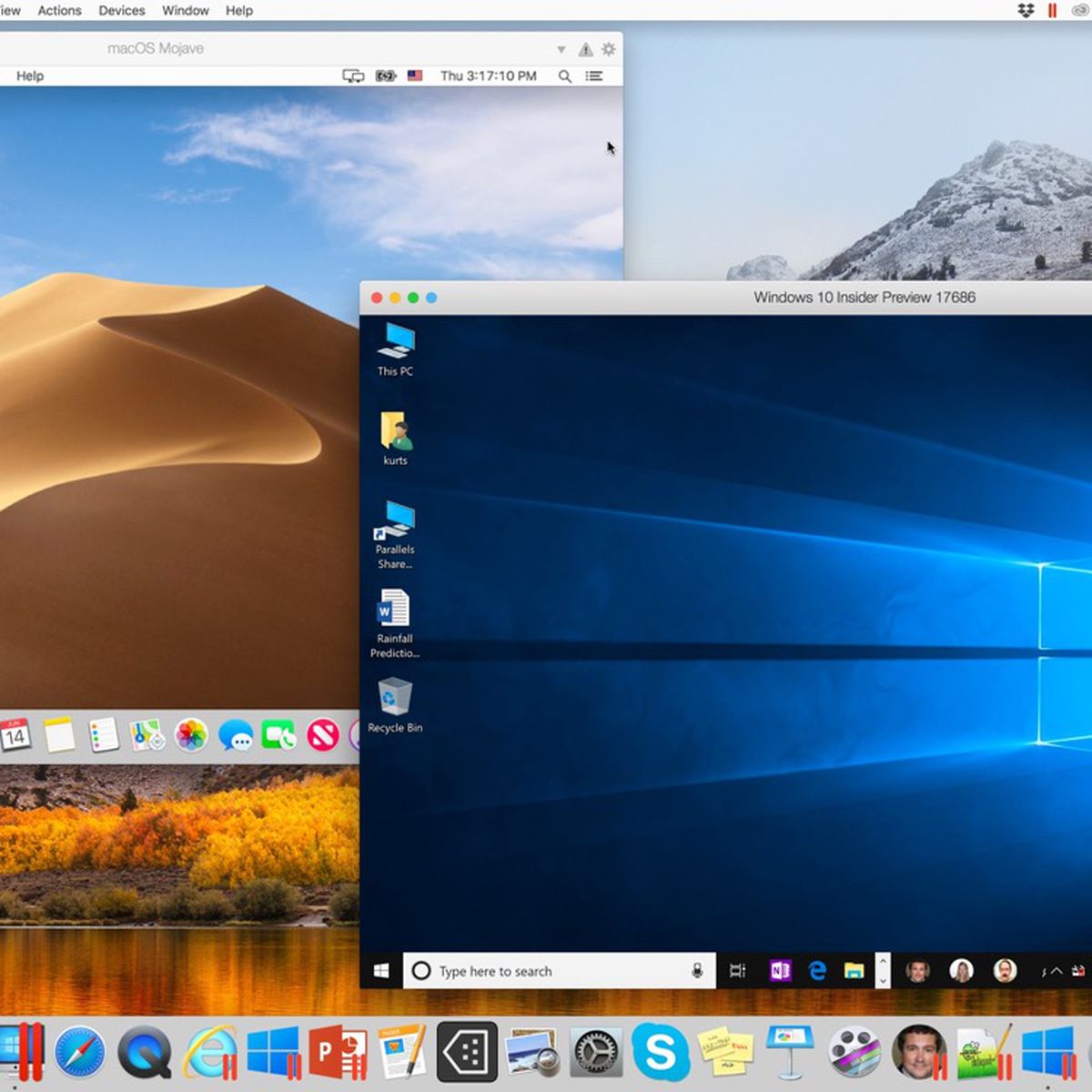Click the warning triangle in the macOS Mojave title bar
1092x1092 pixels.
[585, 49]
